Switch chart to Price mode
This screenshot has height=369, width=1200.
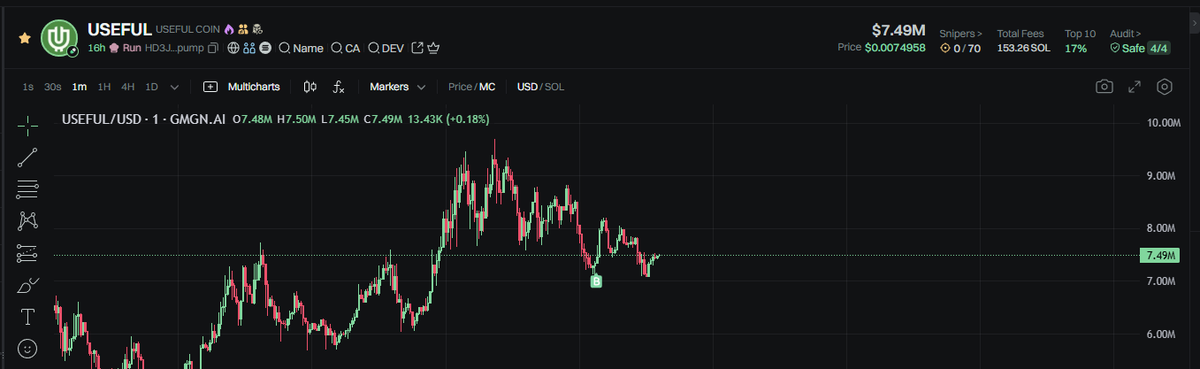click(x=460, y=87)
